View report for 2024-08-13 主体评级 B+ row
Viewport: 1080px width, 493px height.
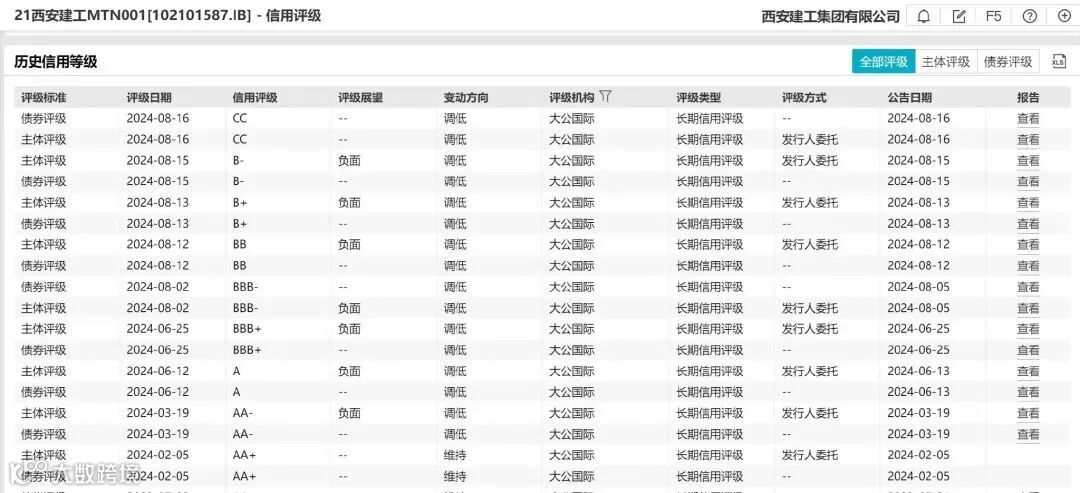point(1028,203)
